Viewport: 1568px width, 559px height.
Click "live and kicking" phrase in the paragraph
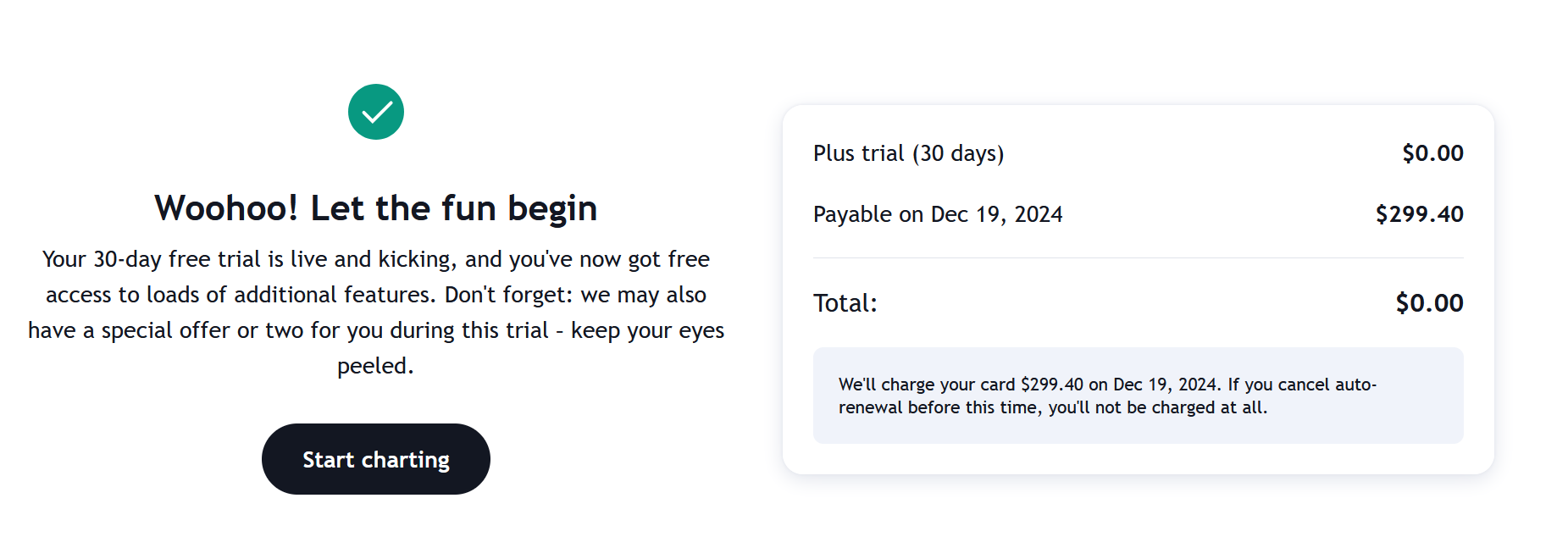click(x=374, y=259)
